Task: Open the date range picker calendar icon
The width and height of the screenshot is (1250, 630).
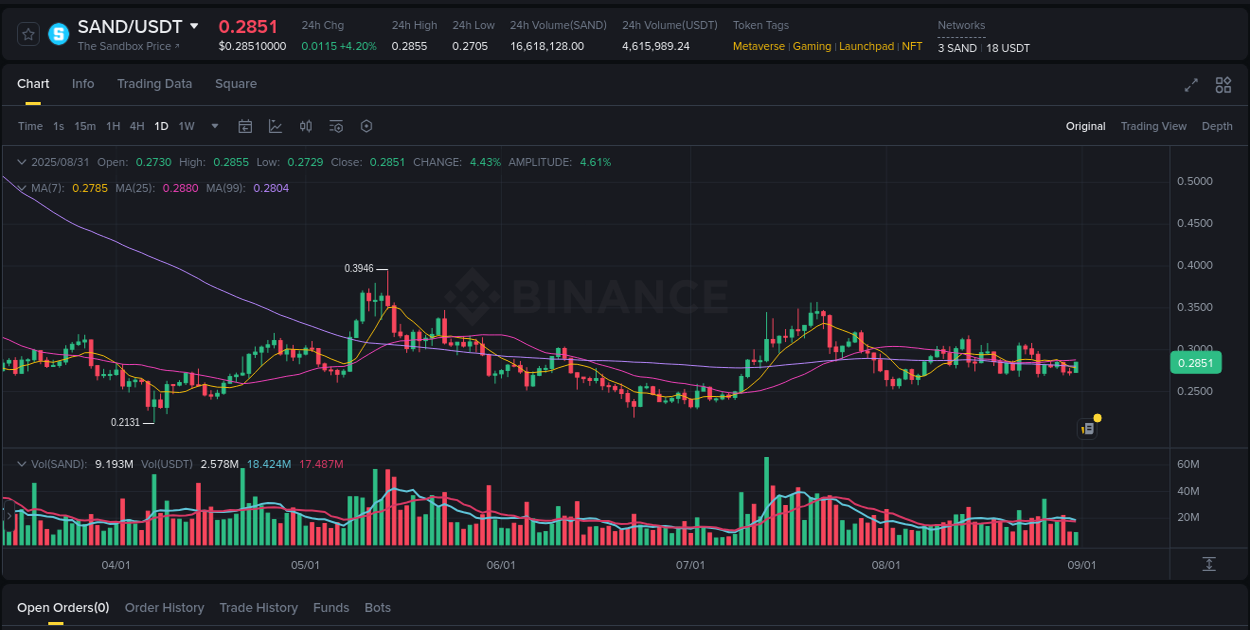Action: click(x=245, y=126)
